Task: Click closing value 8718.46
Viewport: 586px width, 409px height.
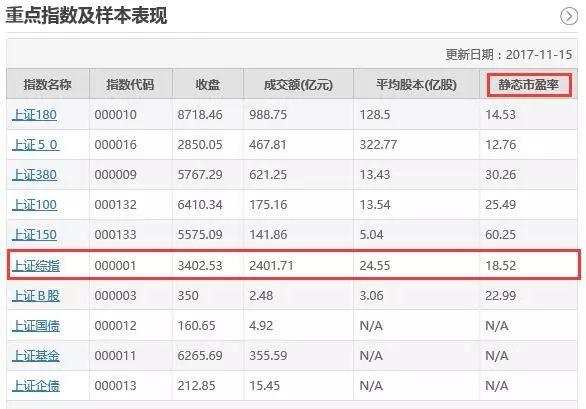Action: click(x=200, y=114)
